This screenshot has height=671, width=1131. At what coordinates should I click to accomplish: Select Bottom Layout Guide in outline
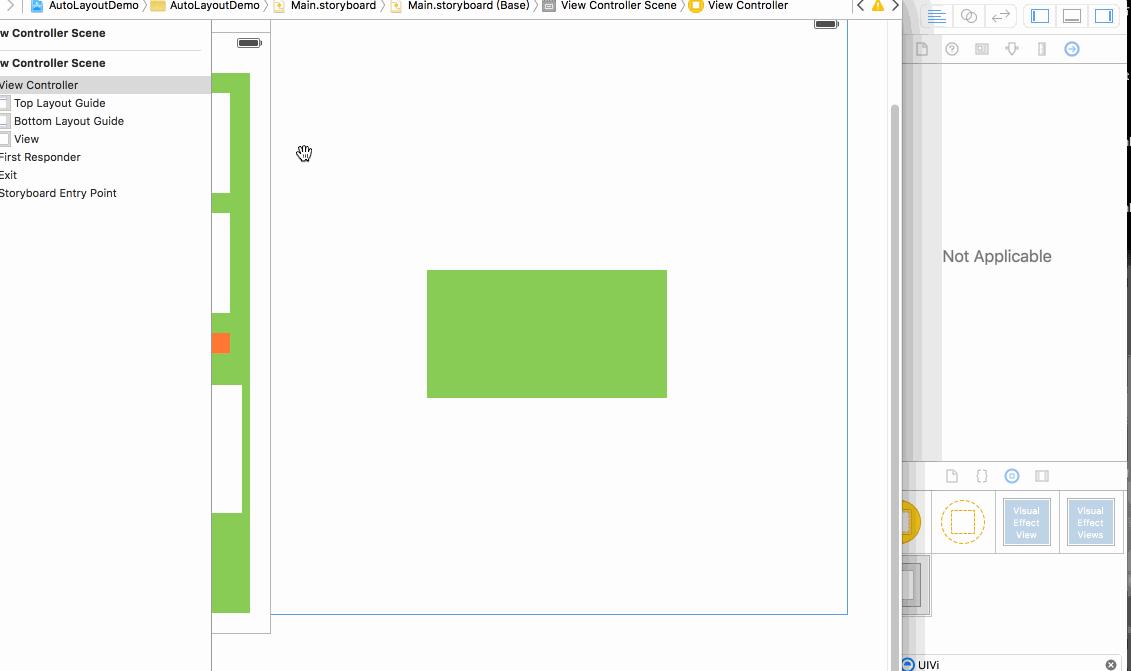point(105,121)
